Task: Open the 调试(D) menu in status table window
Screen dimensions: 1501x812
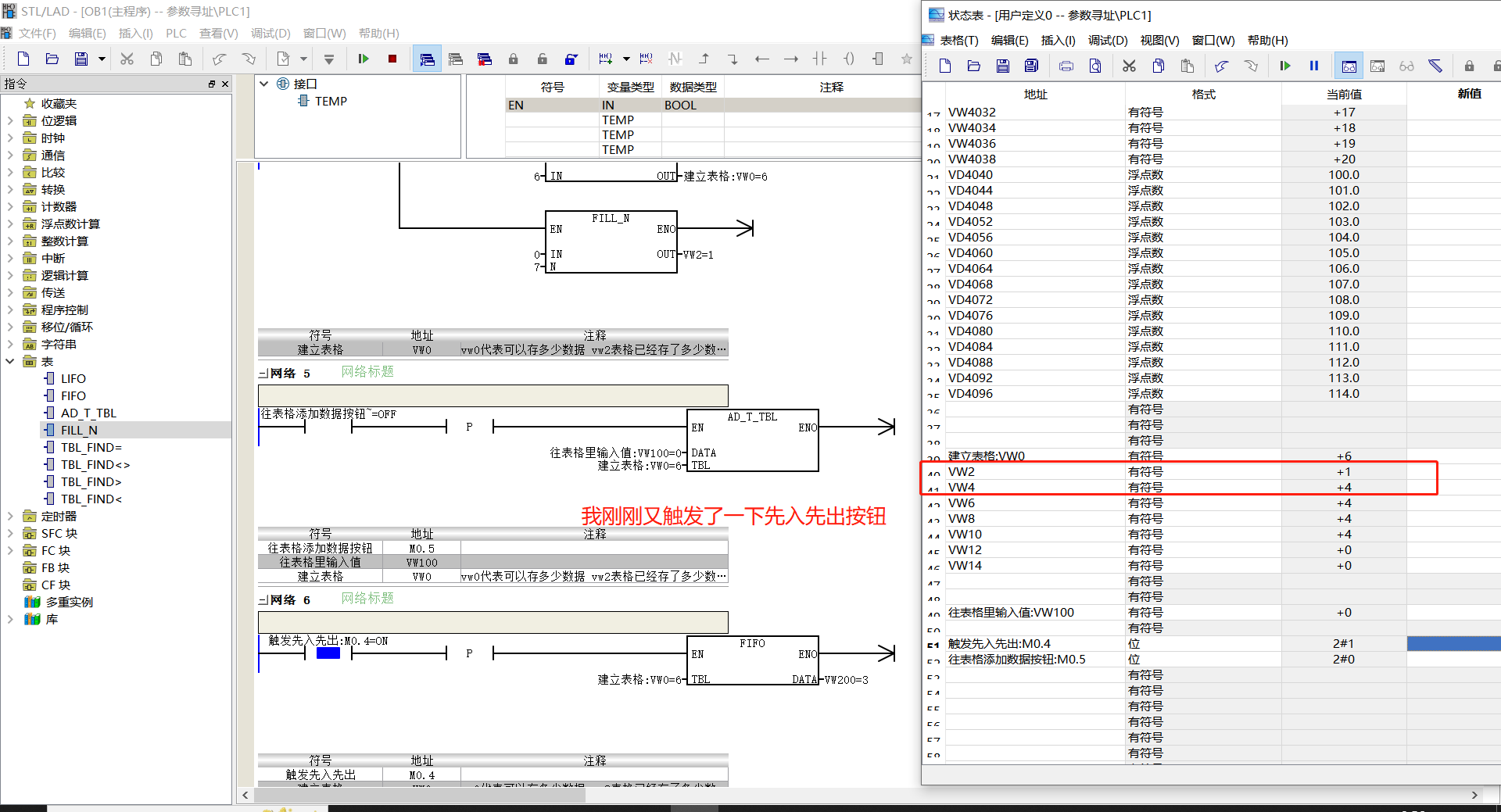Action: coord(1108,40)
